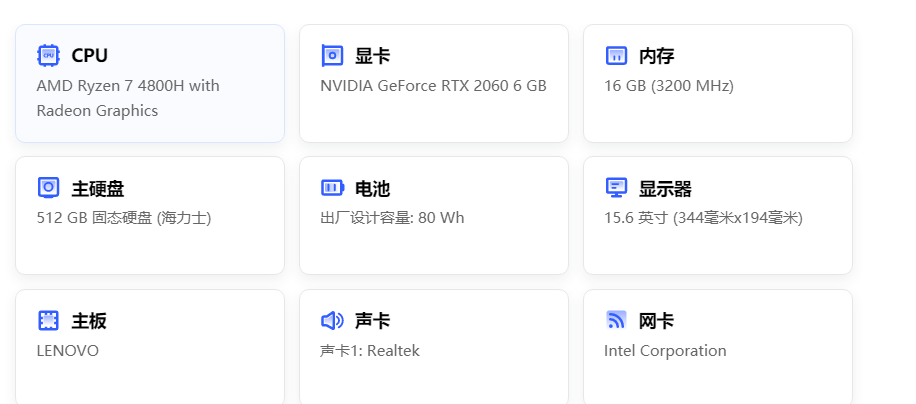
Task: Click the LENOVO motherboard text
Action: (67, 350)
